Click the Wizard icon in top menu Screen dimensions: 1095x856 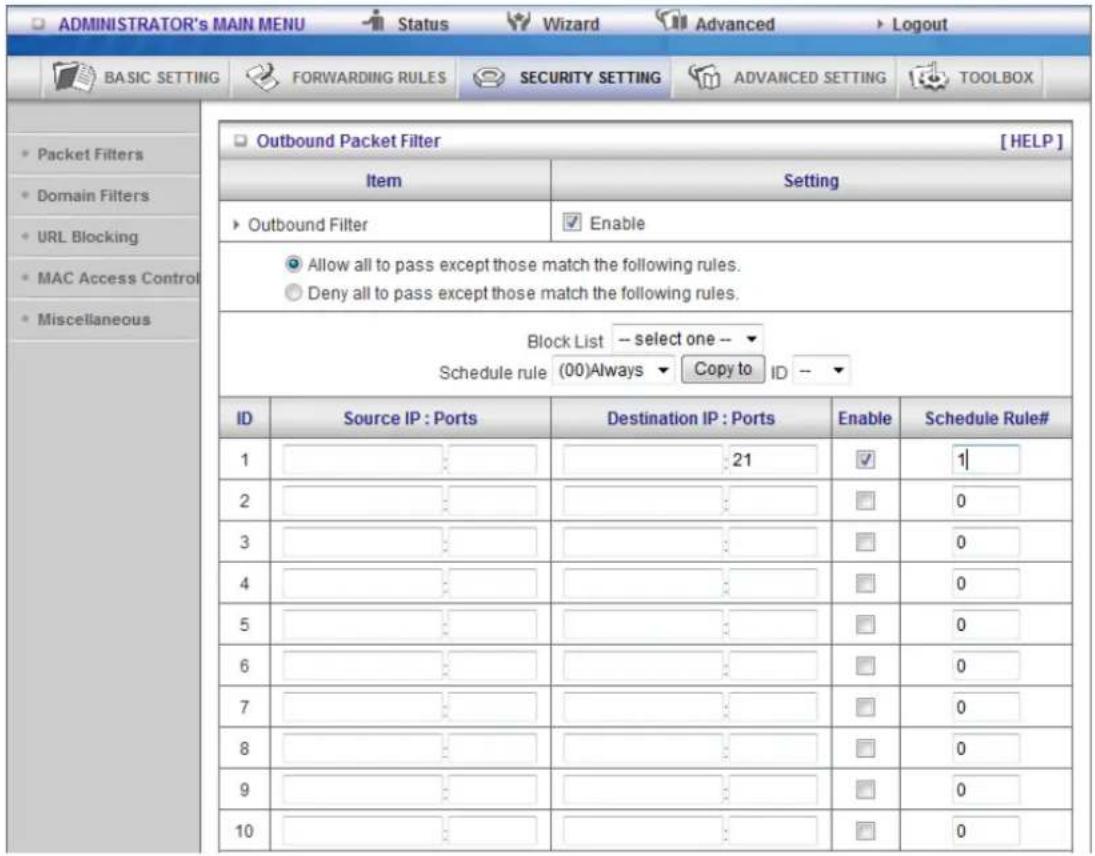[x=518, y=22]
